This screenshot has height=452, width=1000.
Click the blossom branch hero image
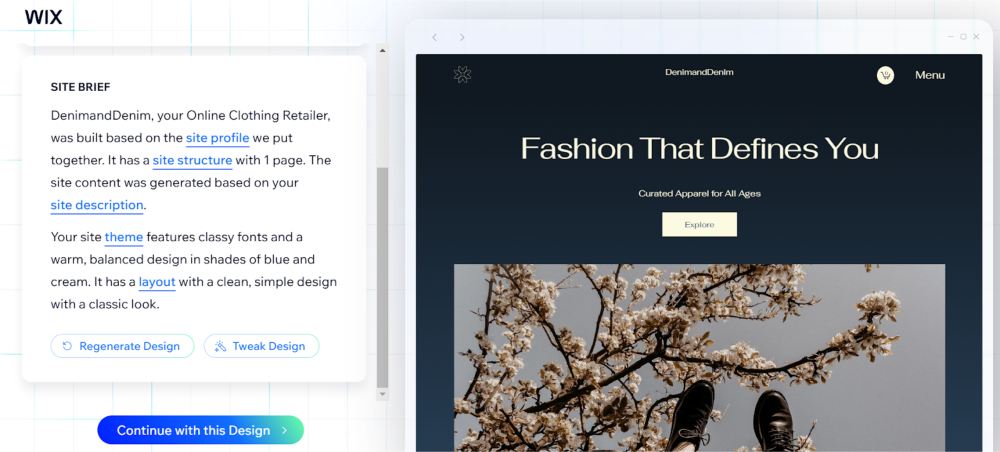(699, 358)
